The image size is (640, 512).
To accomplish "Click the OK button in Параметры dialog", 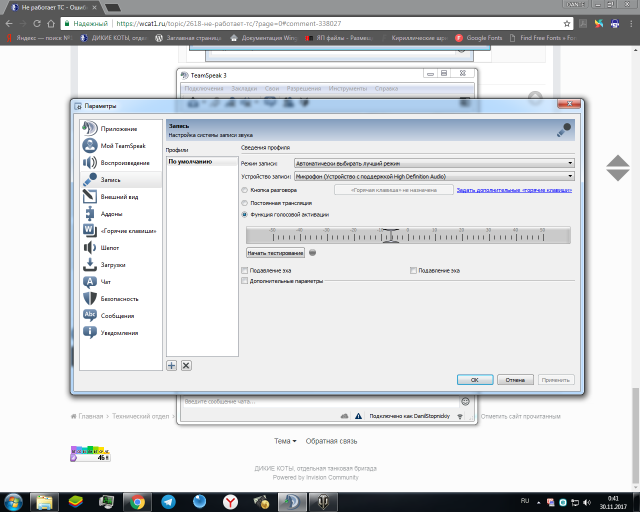I will coord(474,380).
